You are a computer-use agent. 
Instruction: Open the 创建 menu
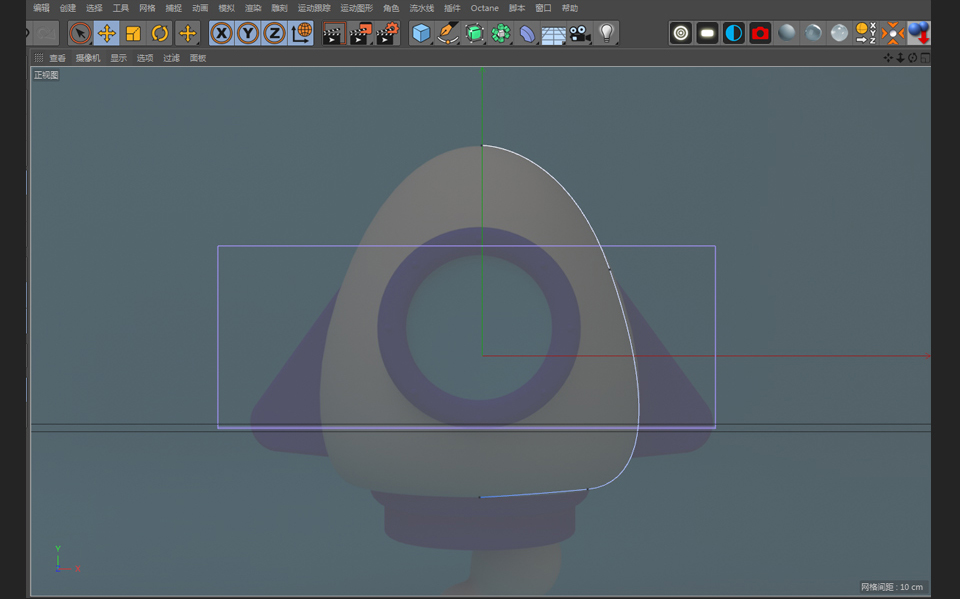click(67, 8)
